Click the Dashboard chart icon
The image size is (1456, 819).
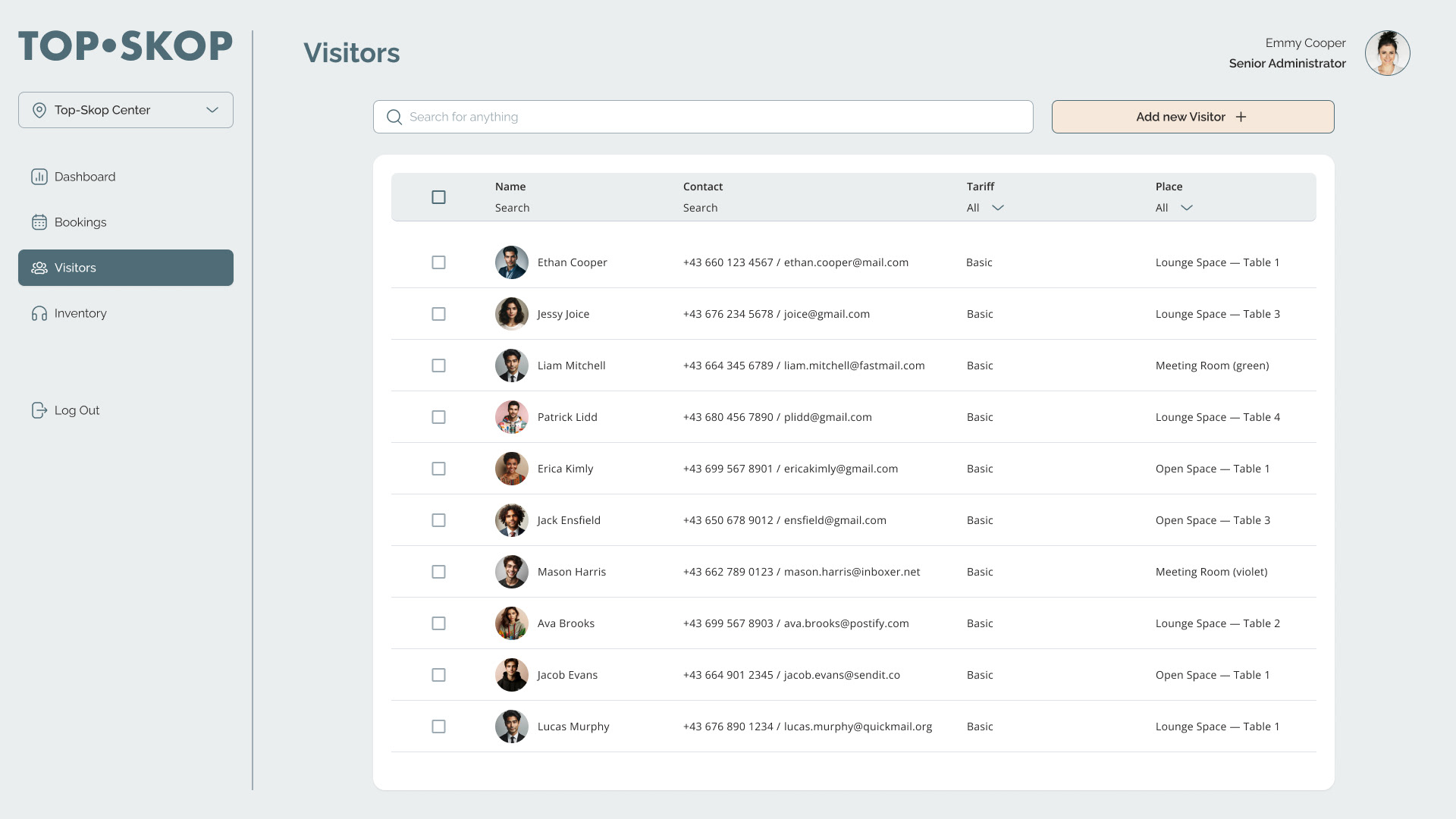tap(39, 177)
